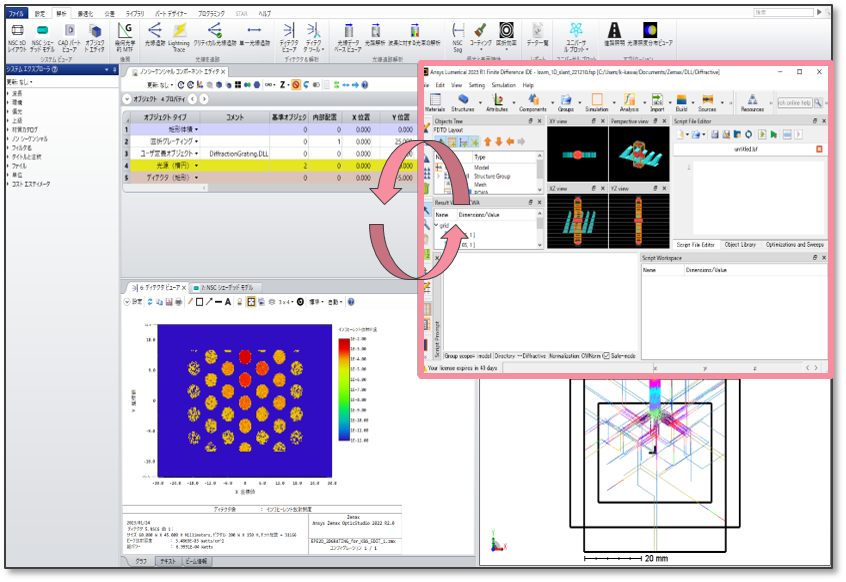Toggle highlighted active-cursor icon in Detector Viewer
Screen dimensions: 846x582
coord(251,302)
